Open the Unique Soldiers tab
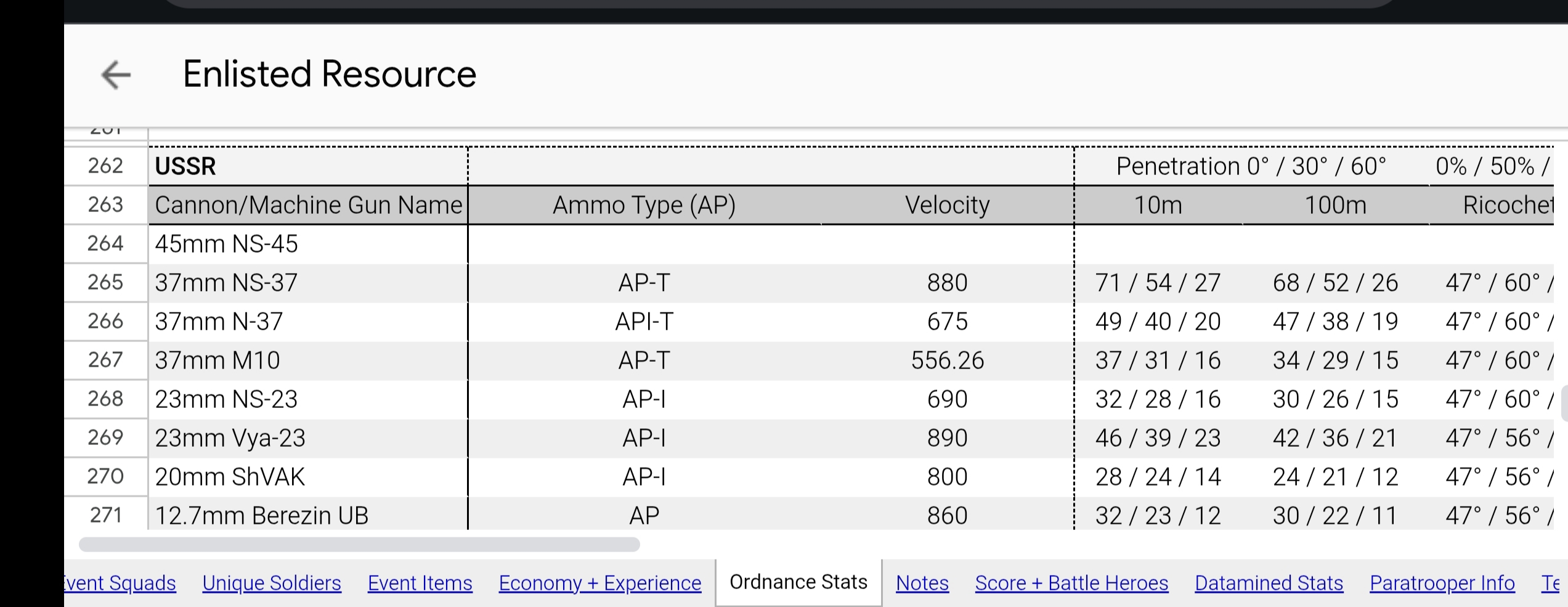This screenshot has height=607, width=1568. (x=271, y=583)
